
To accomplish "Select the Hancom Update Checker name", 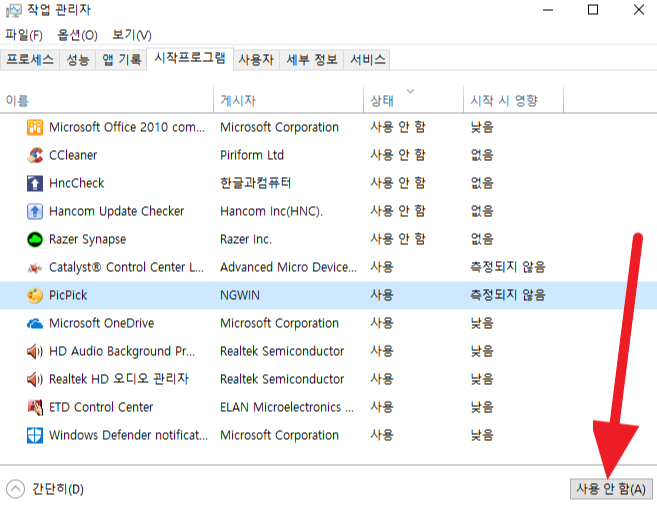I will [116, 211].
